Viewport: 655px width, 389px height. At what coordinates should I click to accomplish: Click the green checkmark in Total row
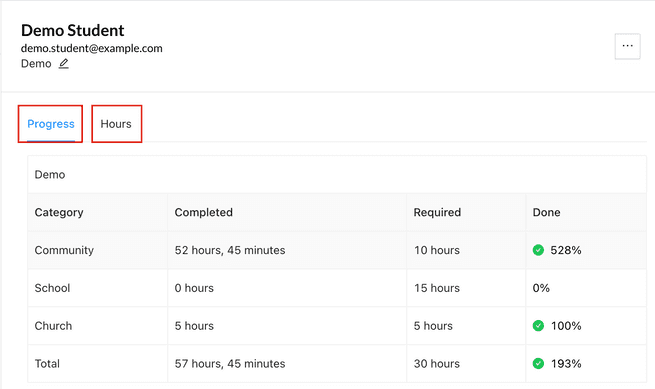(x=538, y=364)
